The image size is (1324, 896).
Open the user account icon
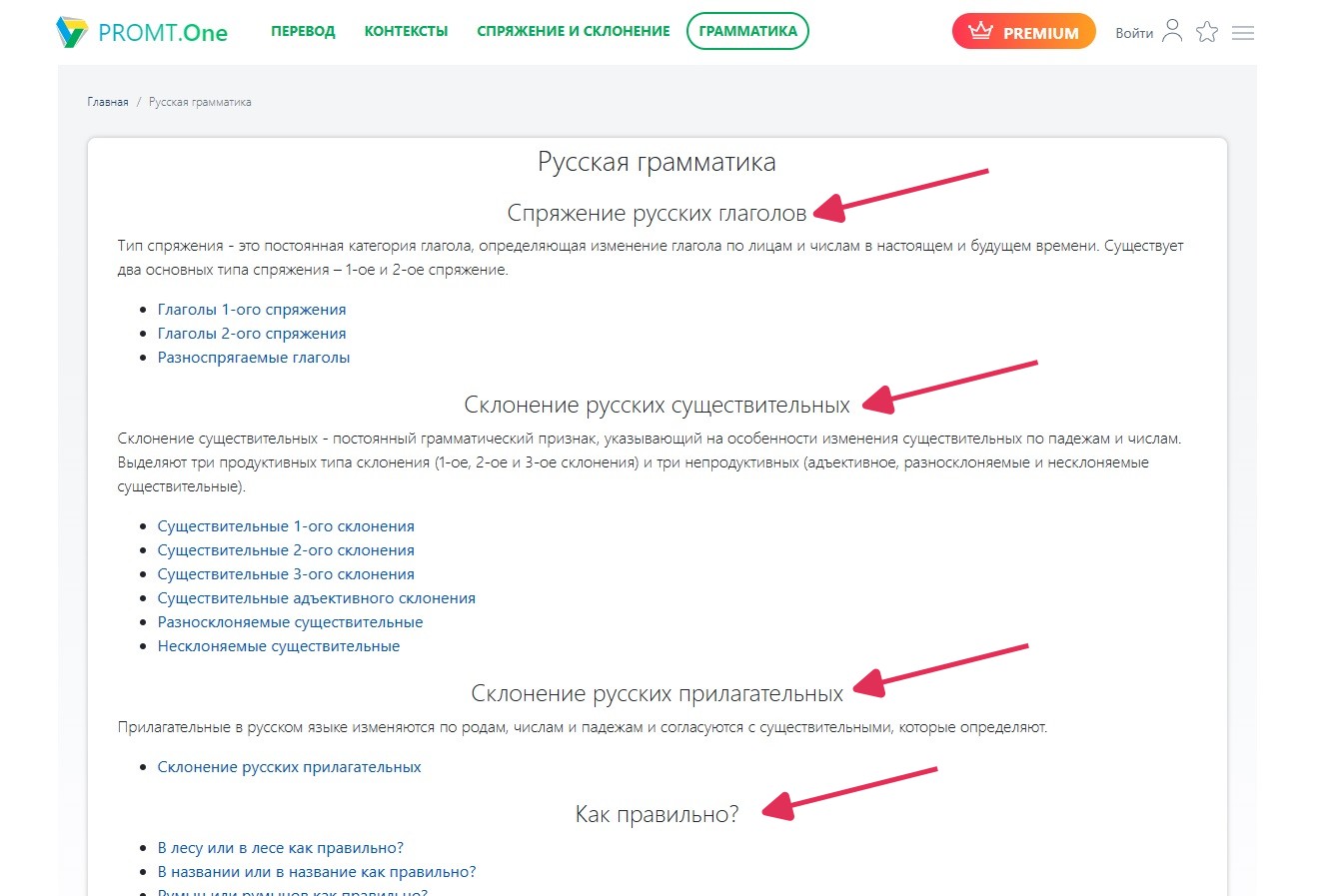[1173, 32]
